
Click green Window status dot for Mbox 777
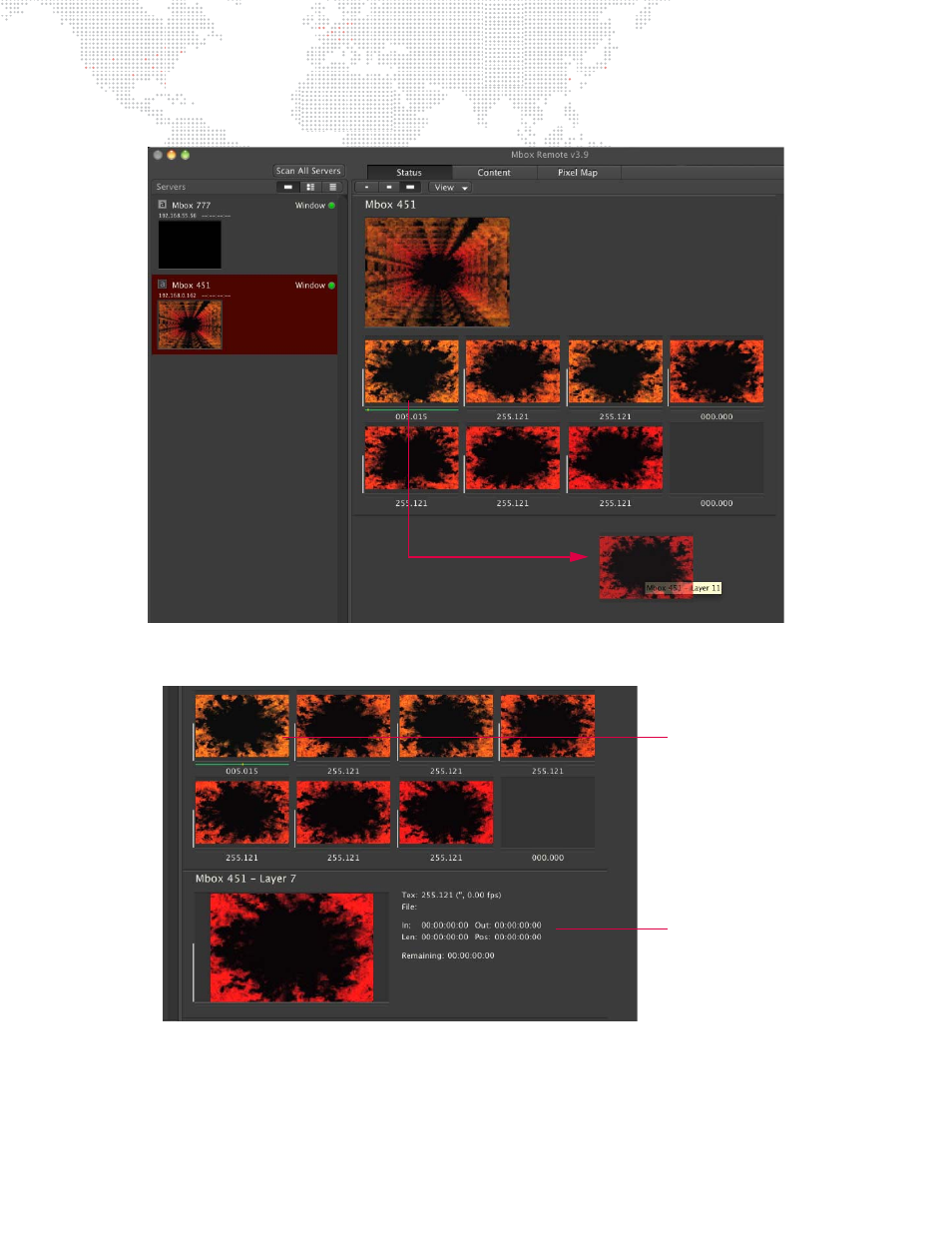point(332,206)
